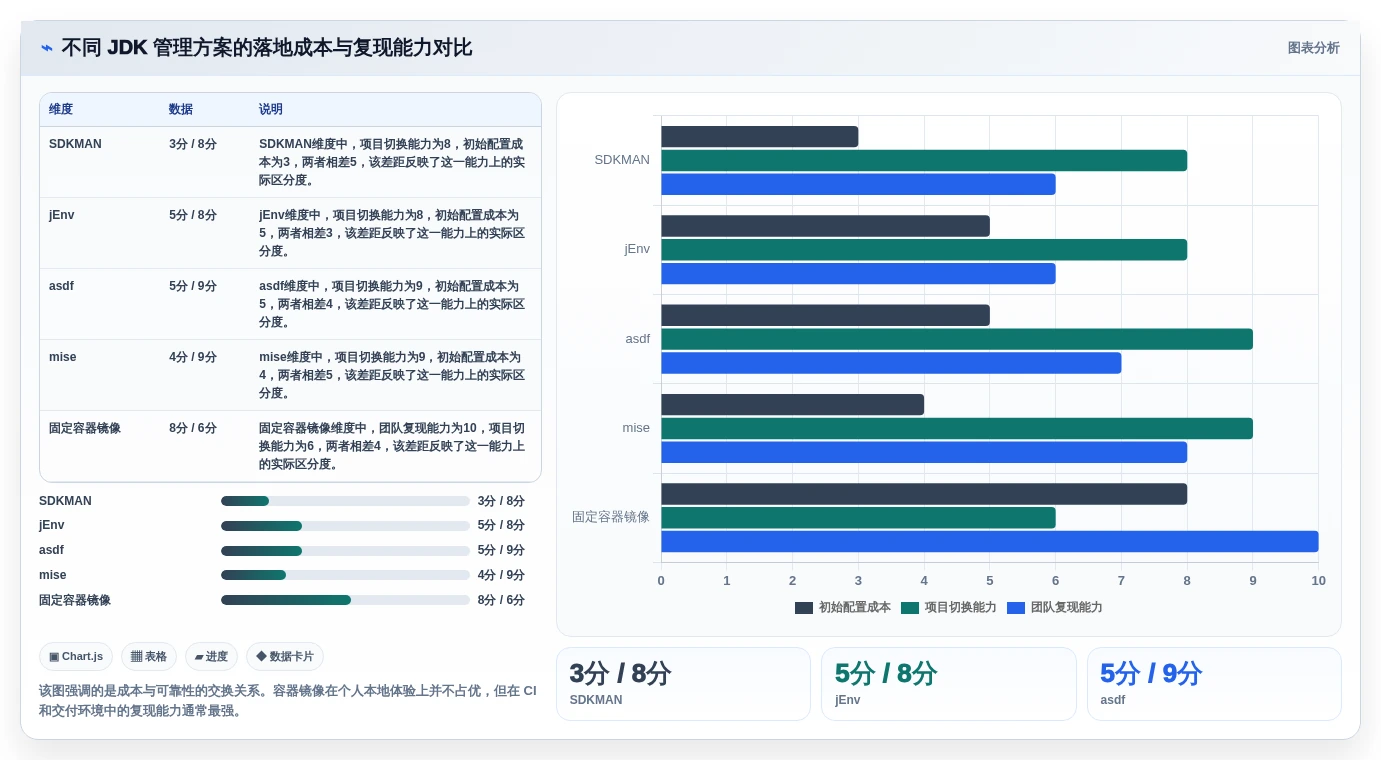
Task: Click SDKMAN 团队复现能力 blue bar in chart
Action: coord(858,184)
